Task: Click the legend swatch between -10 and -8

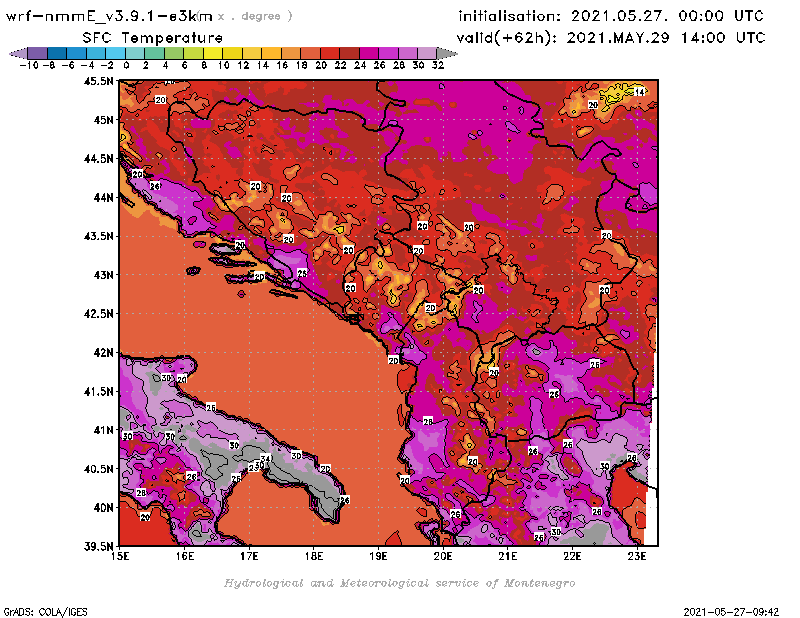Action: 38,53
